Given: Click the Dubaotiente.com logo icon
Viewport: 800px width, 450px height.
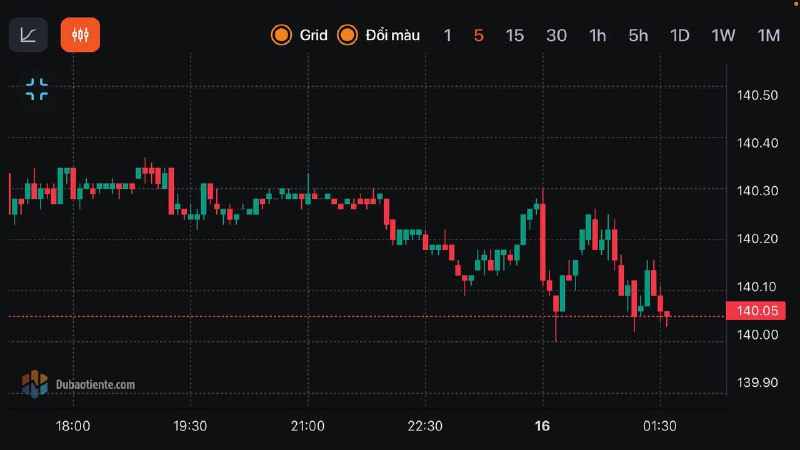Looking at the screenshot, I should tap(35, 383).
